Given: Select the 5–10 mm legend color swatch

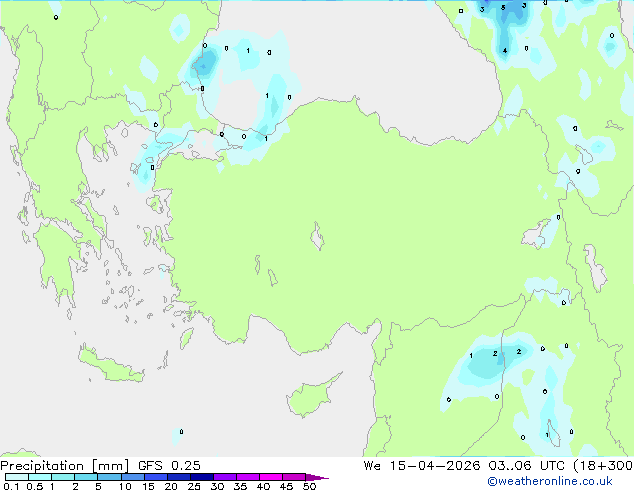Looking at the screenshot, I should [x=109, y=477].
